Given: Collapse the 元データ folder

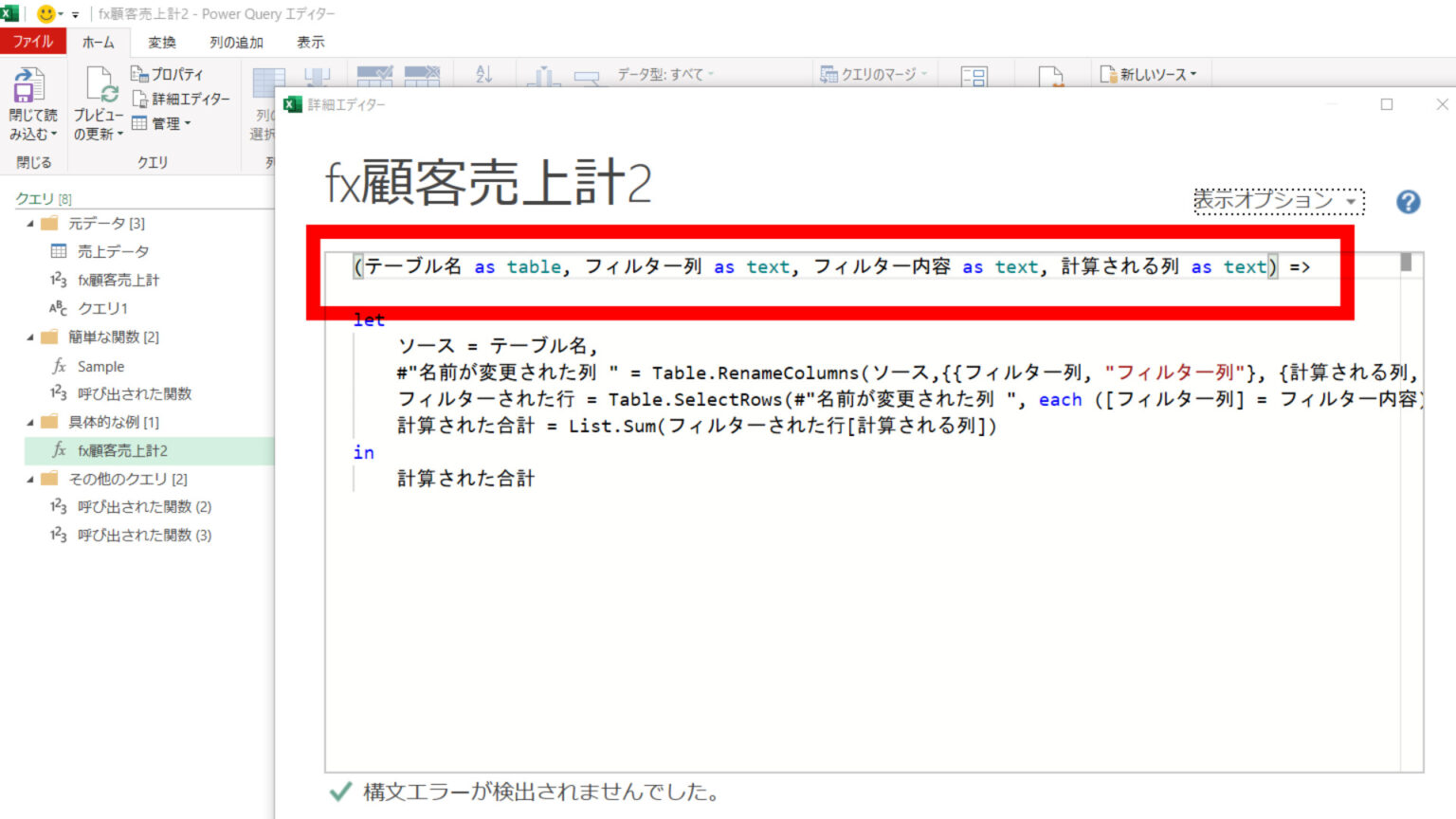Looking at the screenshot, I should click(x=29, y=223).
